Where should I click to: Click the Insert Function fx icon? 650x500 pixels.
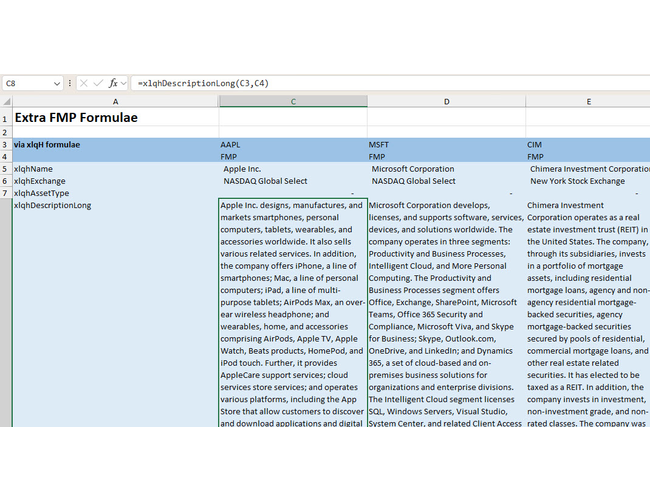point(113,83)
